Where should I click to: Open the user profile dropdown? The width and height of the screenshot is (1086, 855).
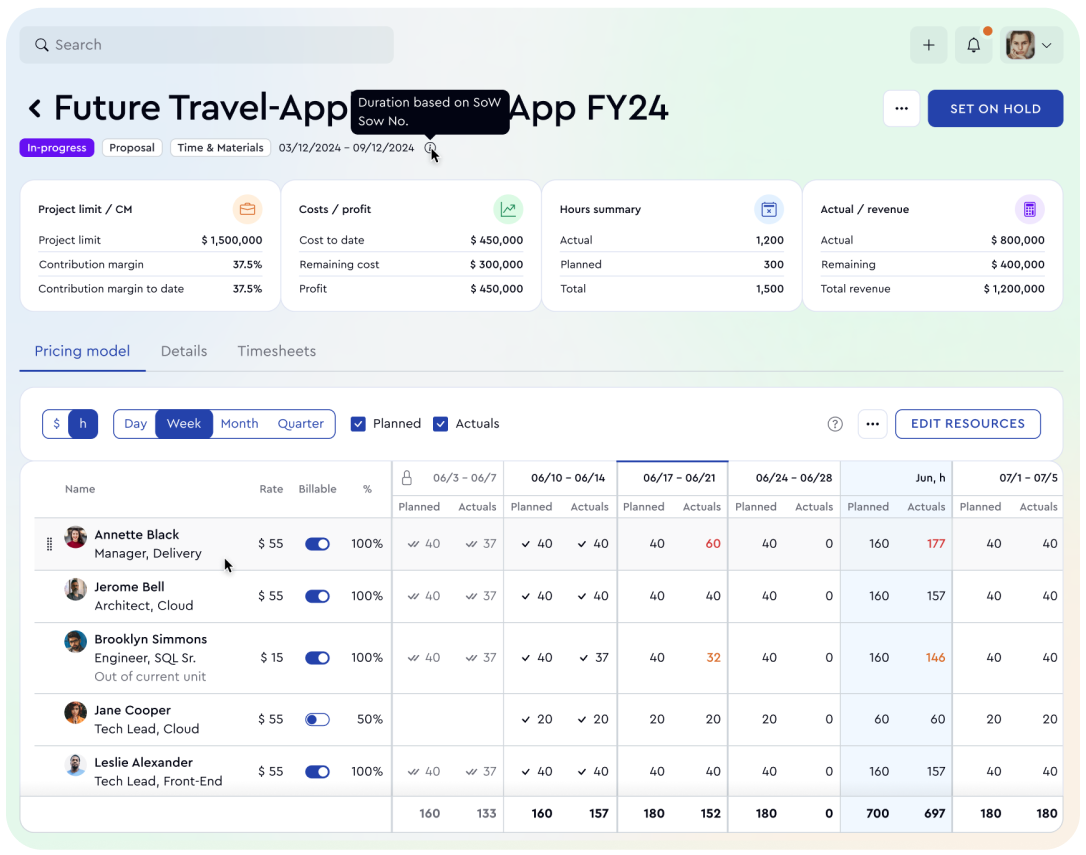pyautogui.click(x=1031, y=45)
